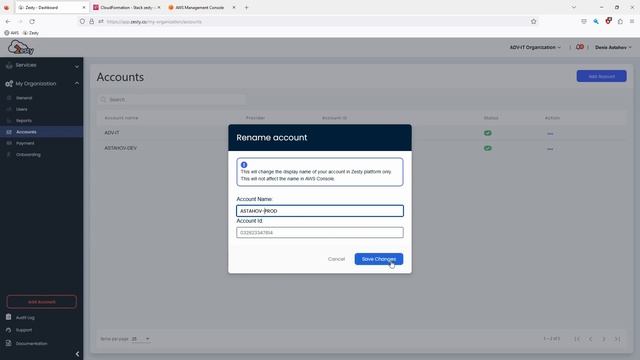This screenshot has height=360, width=640.
Task: Open the Firefox hamburger menu
Action: click(x=632, y=22)
